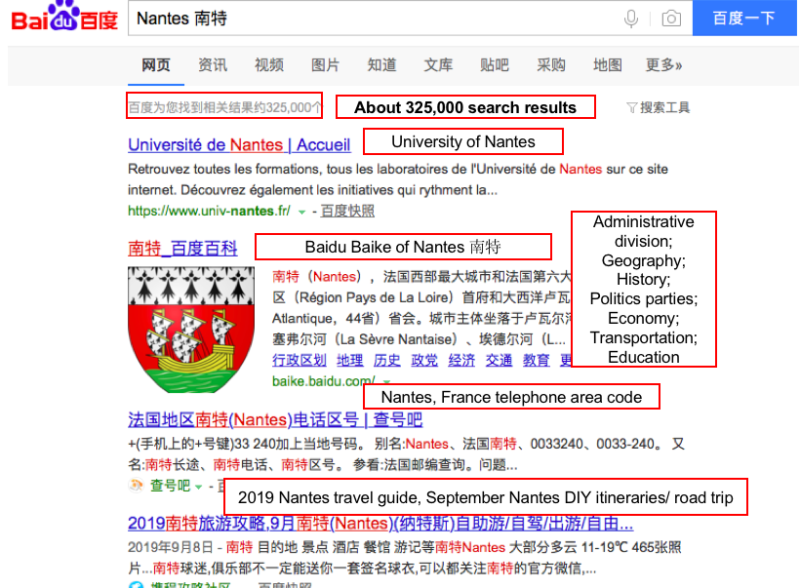800x588 pixels.
Task: Open the 政党 section link
Action: point(424,360)
